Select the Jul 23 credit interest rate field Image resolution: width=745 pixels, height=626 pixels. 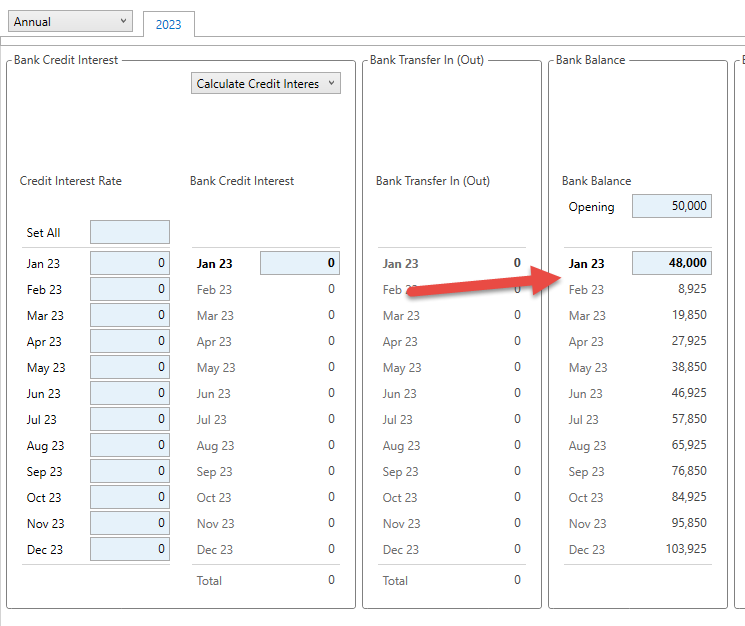tap(130, 420)
